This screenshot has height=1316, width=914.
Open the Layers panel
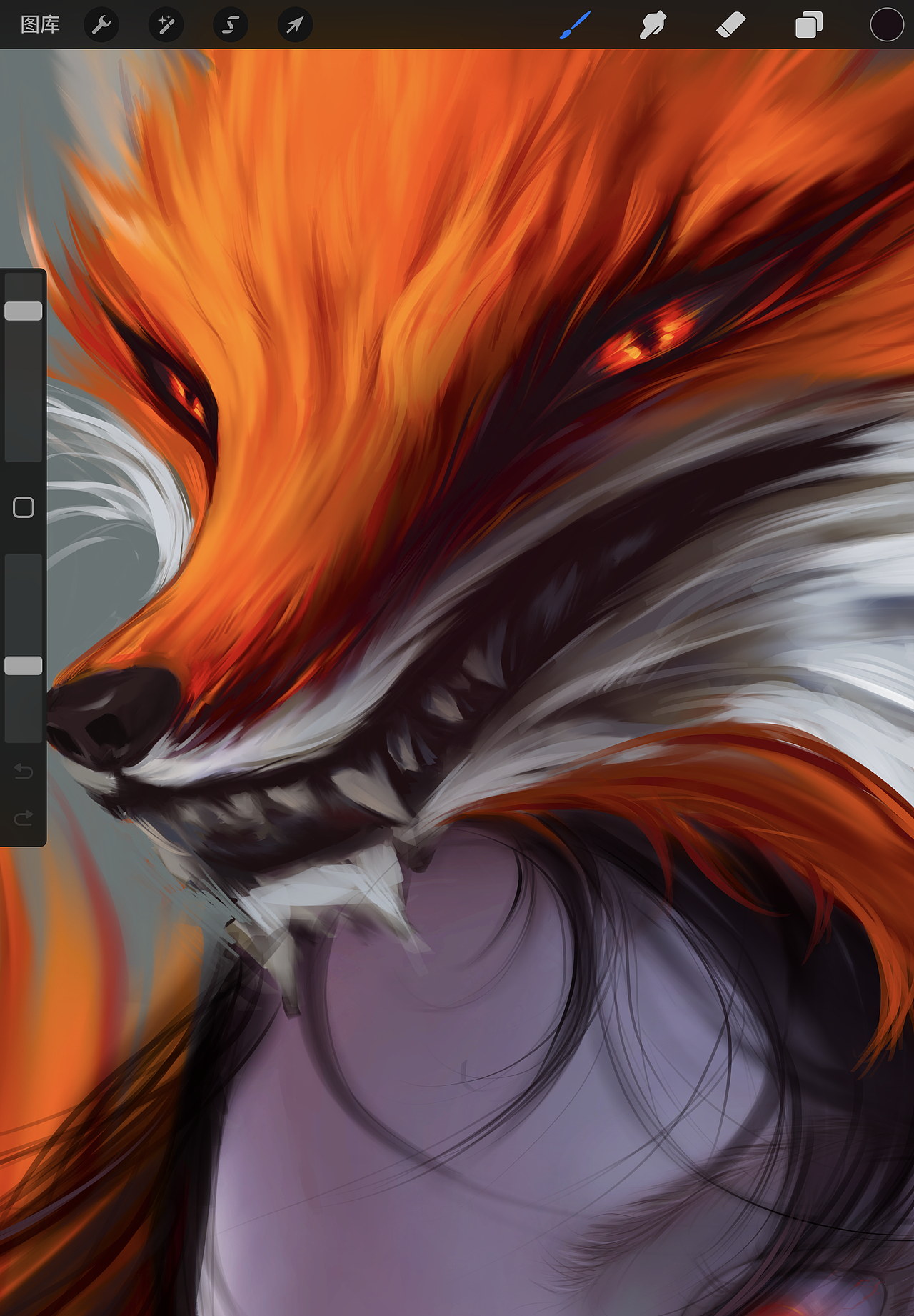click(x=809, y=25)
